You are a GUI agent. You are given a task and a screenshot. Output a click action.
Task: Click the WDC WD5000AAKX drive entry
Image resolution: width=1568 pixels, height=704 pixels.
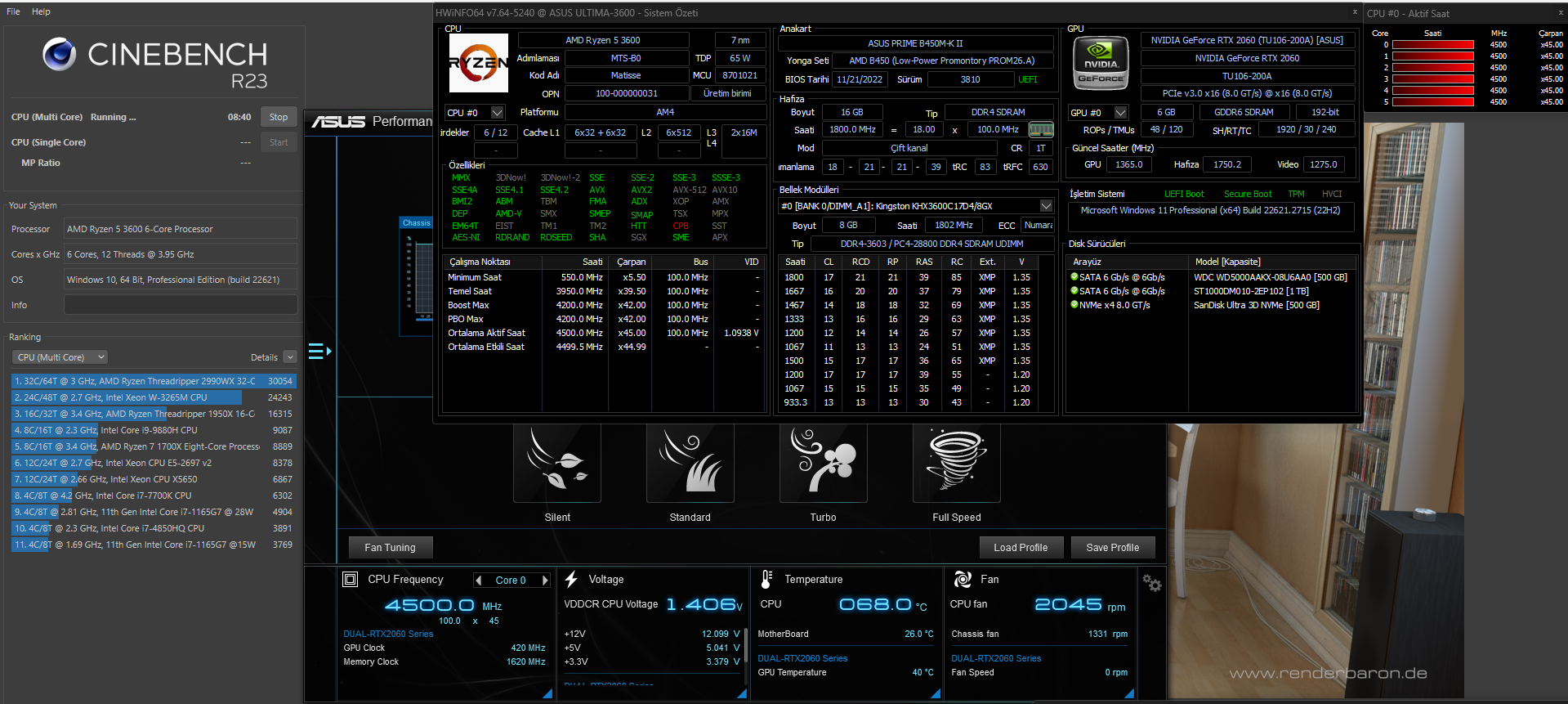coord(1270,277)
